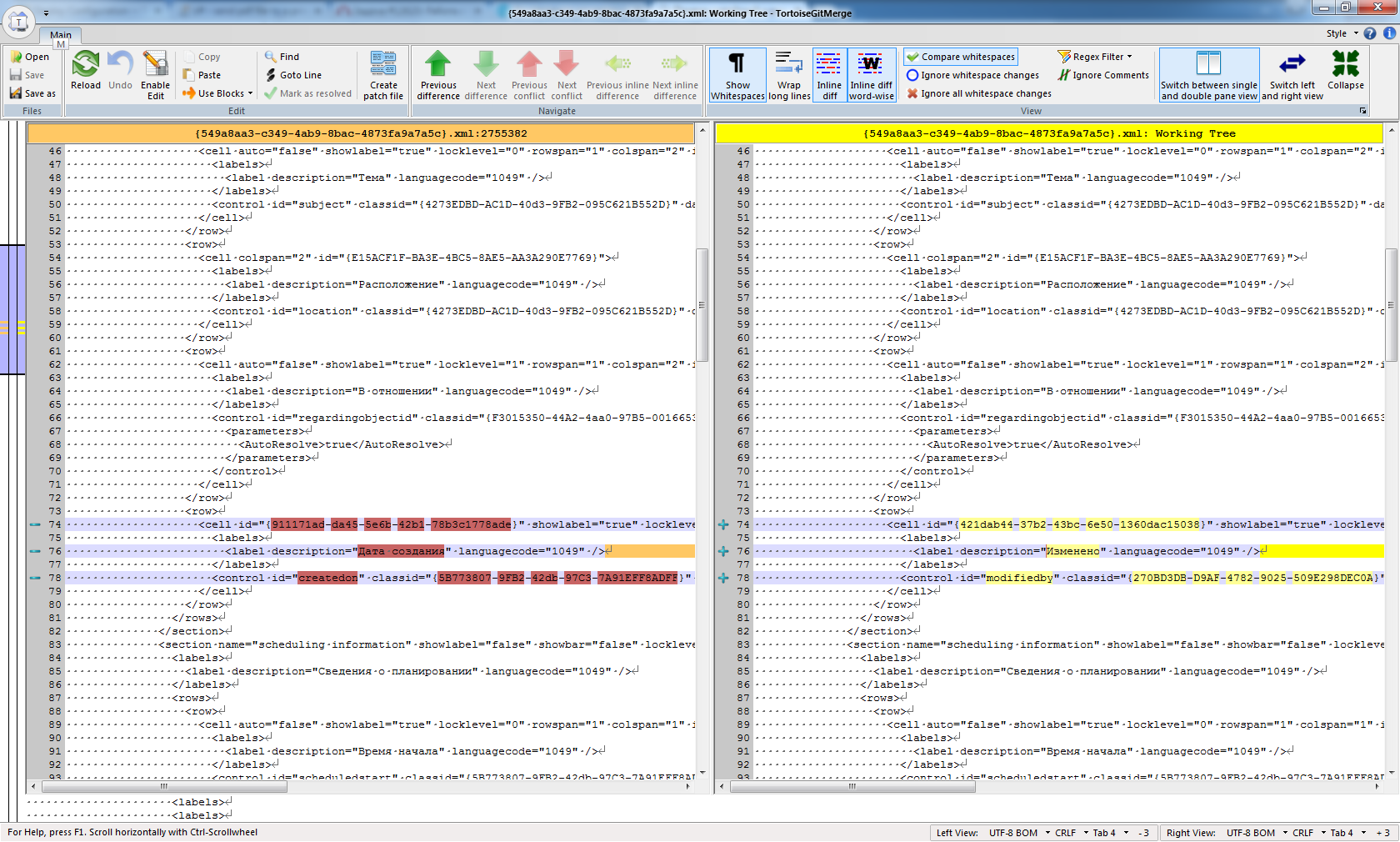1400x842 pixels.
Task: Select Ignore whitespace changes option
Action: [x=972, y=75]
